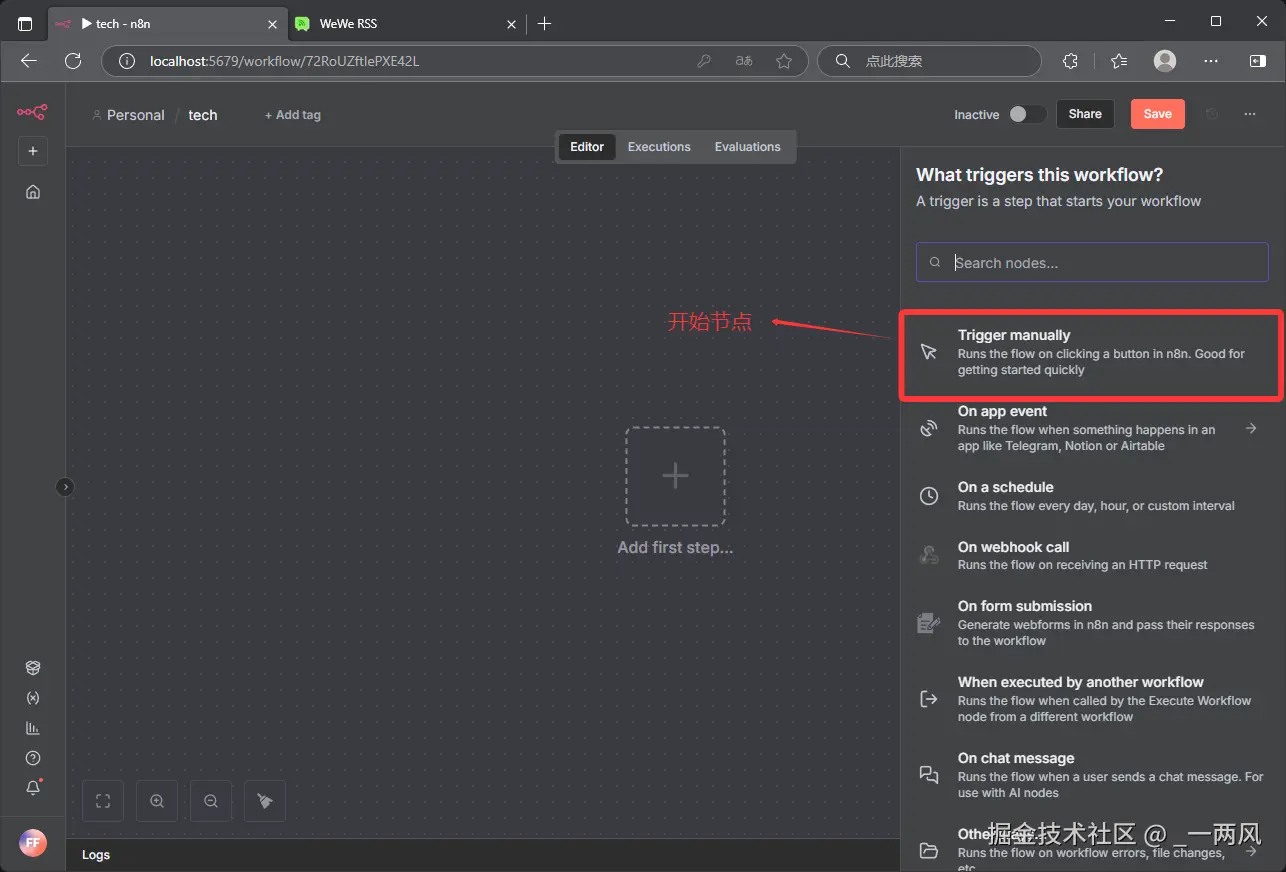
Task: Zoom in on the workflow canvas
Action: [157, 801]
